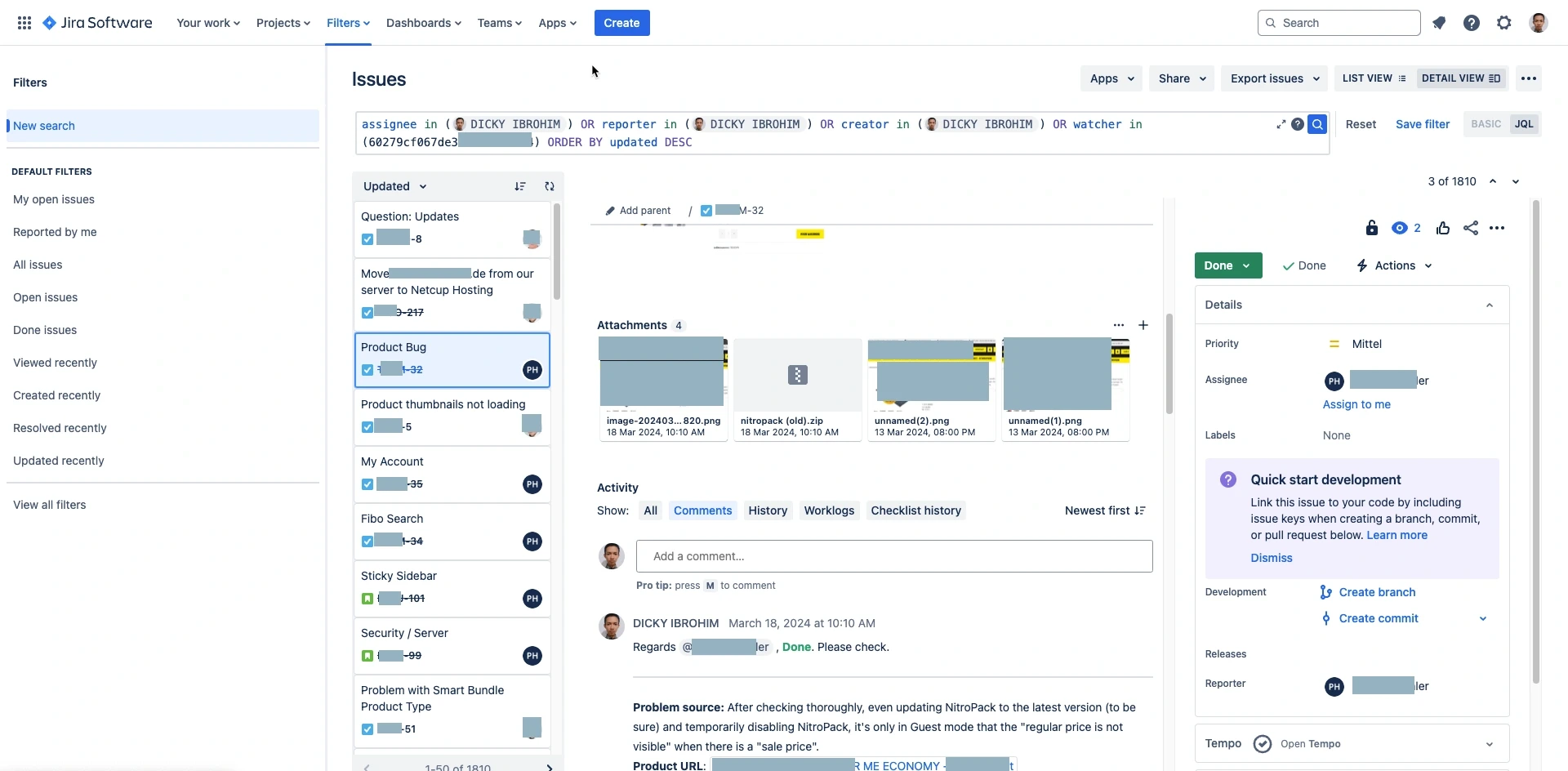Screen dimensions: 1568x771
Task: Show the History activity tab
Action: 768,510
